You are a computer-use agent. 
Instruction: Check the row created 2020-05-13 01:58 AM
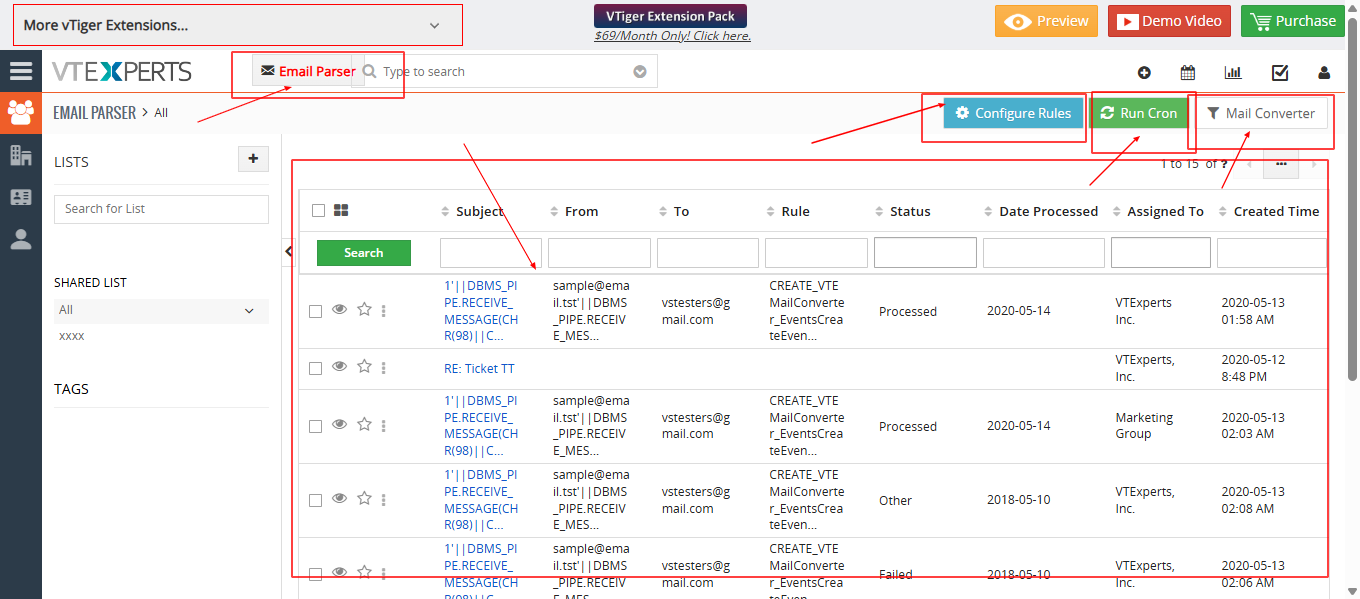(315, 312)
